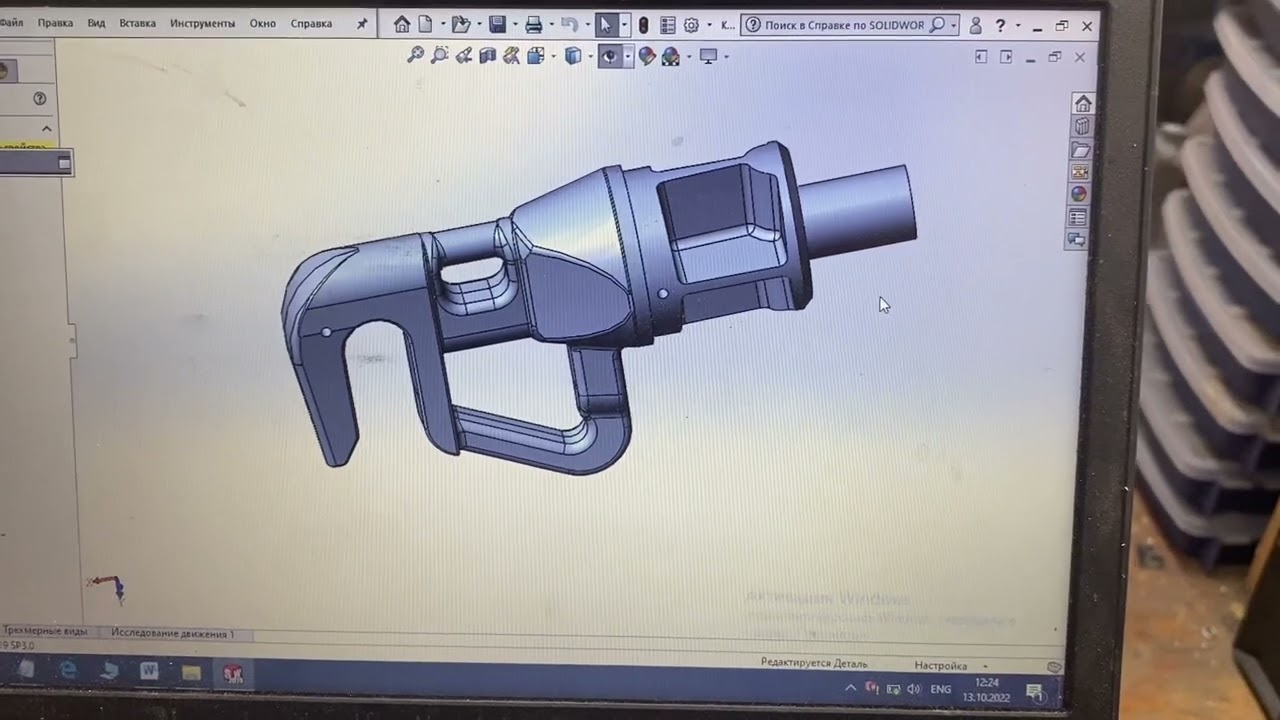Screen dimensions: 1280x720
Task: Open the Окно menu
Action: click(x=263, y=23)
